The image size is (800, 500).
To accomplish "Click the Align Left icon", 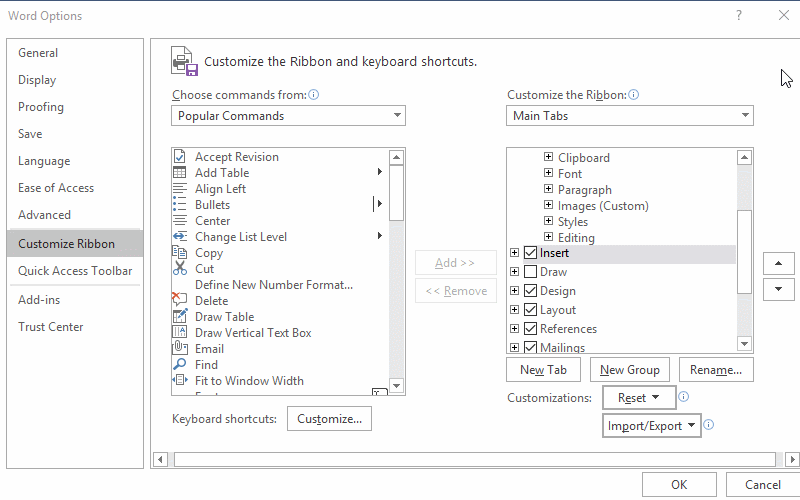I will coord(180,188).
